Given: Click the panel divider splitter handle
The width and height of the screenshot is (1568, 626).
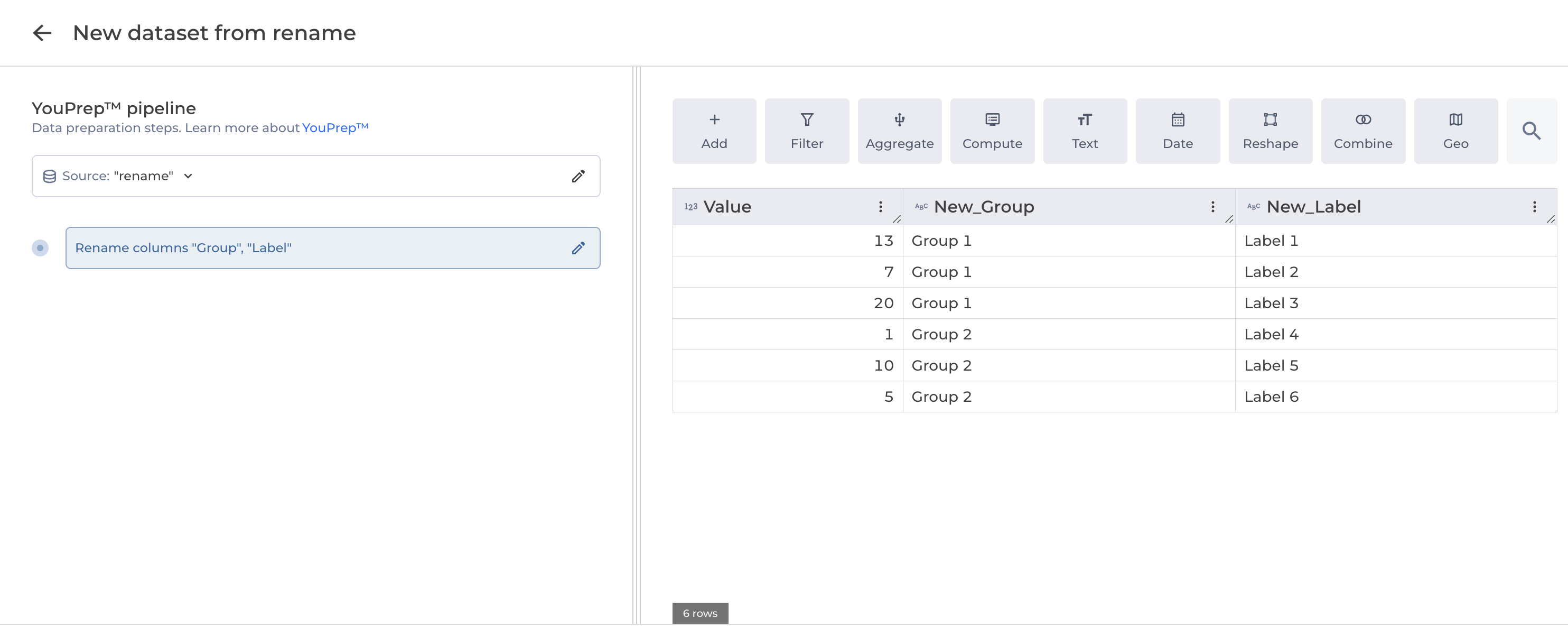Looking at the screenshot, I should 636,345.
